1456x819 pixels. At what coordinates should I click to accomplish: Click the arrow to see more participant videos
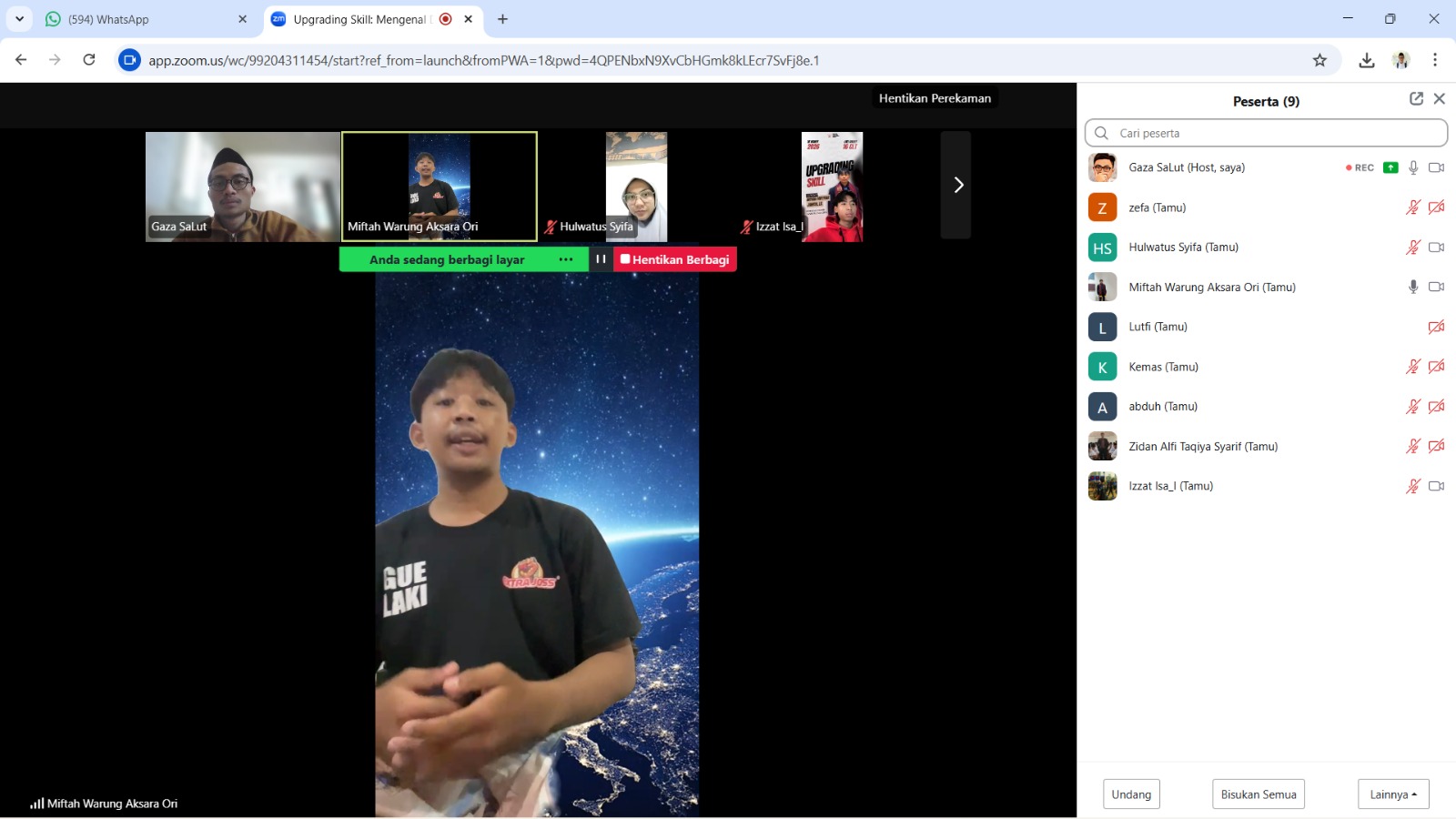pos(956,185)
